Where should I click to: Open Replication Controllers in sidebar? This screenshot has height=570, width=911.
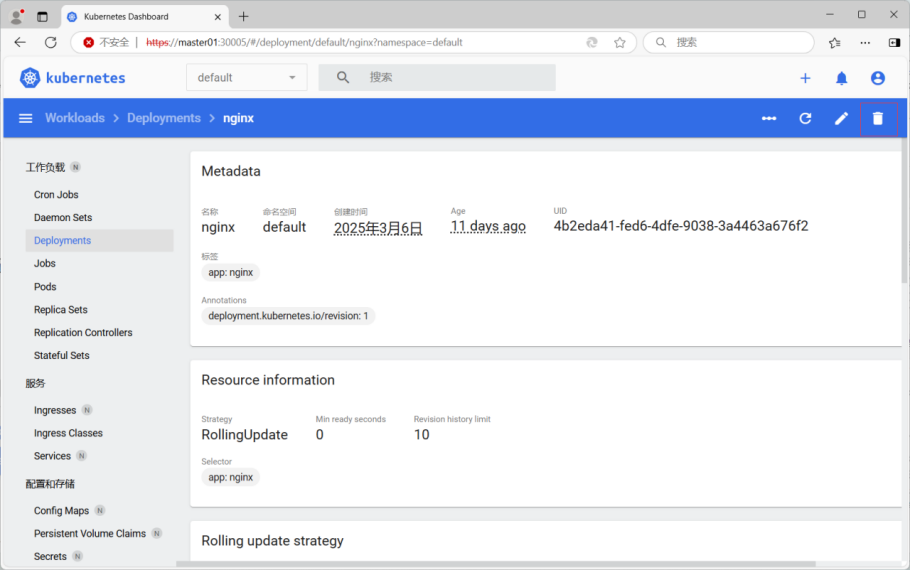pos(83,332)
